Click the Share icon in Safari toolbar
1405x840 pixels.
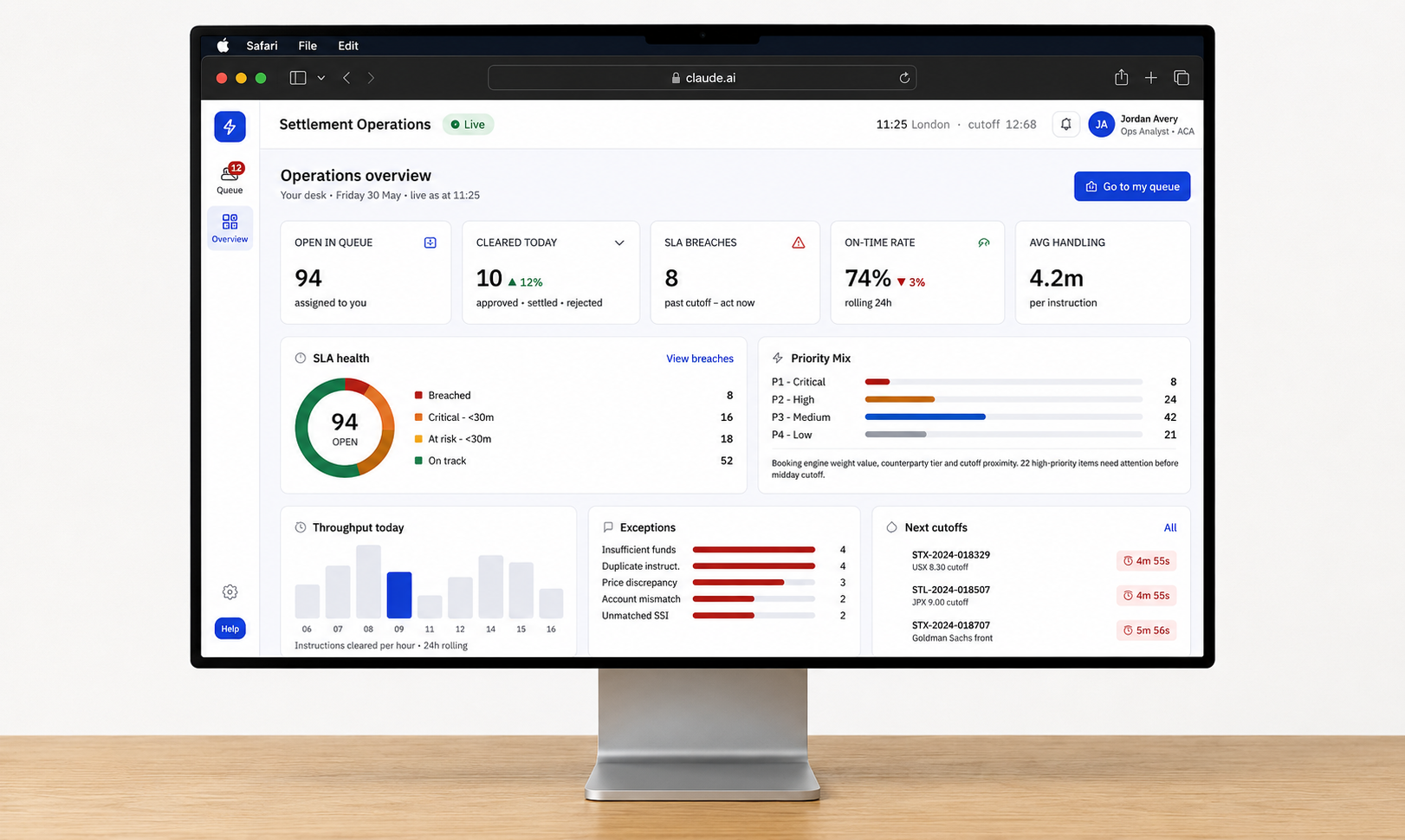[1122, 77]
